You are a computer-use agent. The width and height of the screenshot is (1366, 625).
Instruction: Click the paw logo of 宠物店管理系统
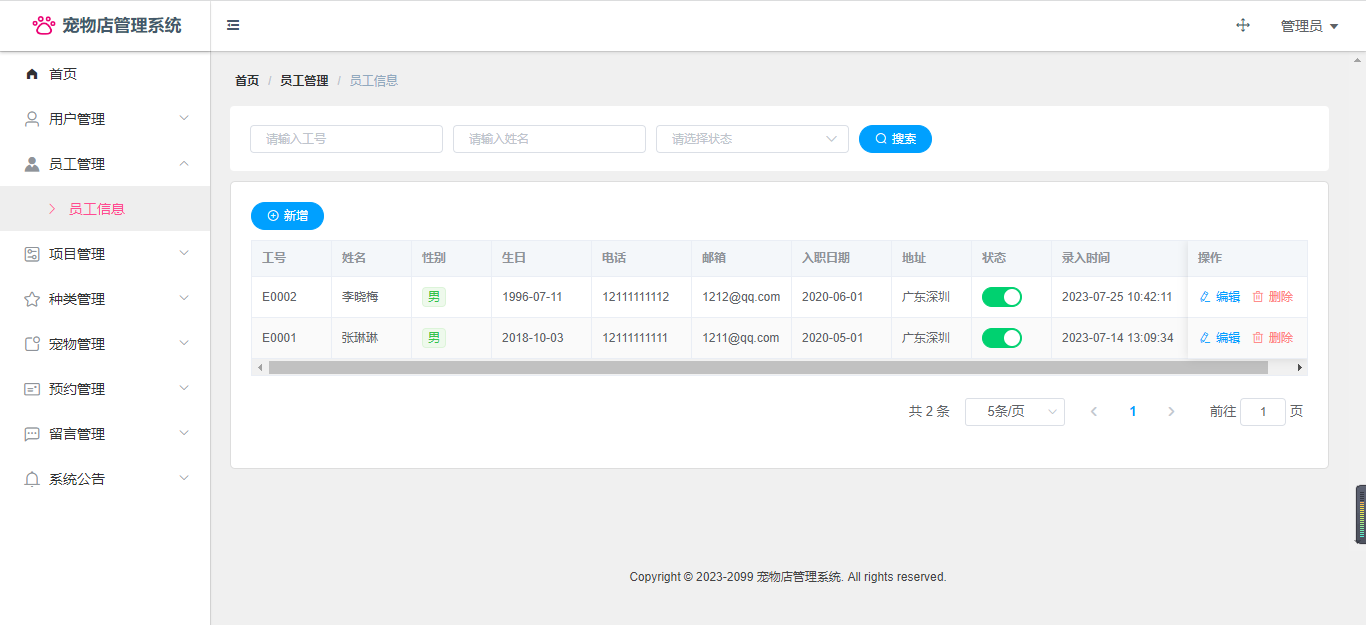[44, 26]
